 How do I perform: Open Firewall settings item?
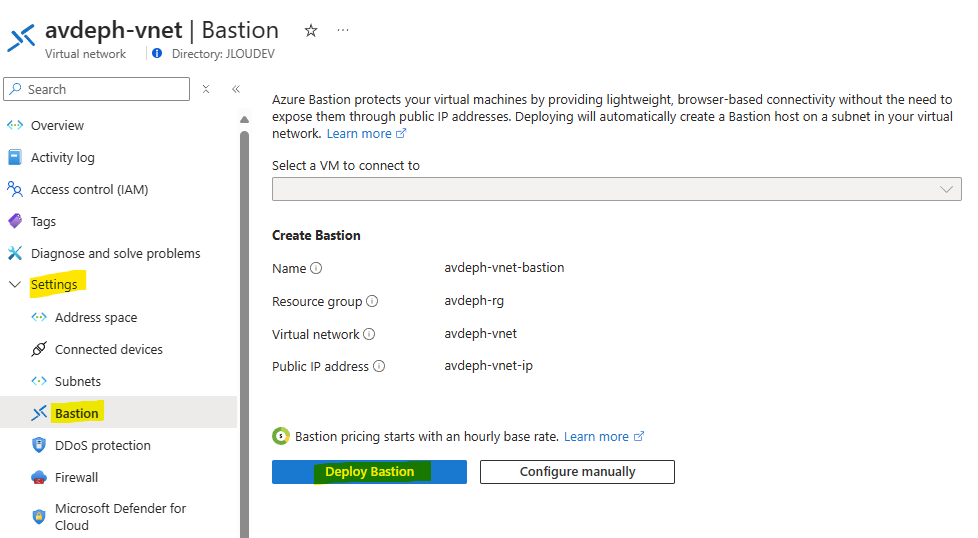(76, 478)
